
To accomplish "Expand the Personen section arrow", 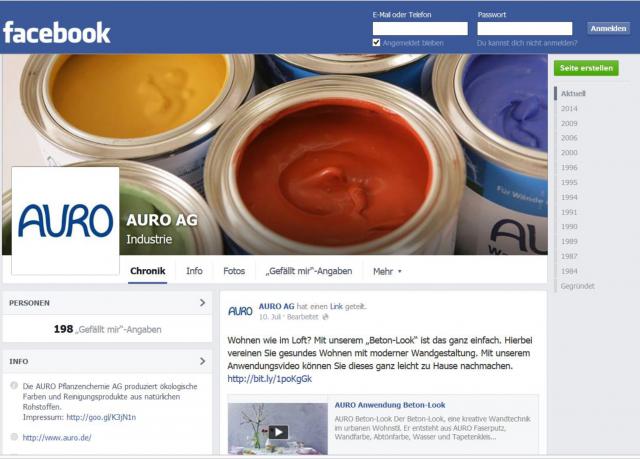I will point(202,303).
